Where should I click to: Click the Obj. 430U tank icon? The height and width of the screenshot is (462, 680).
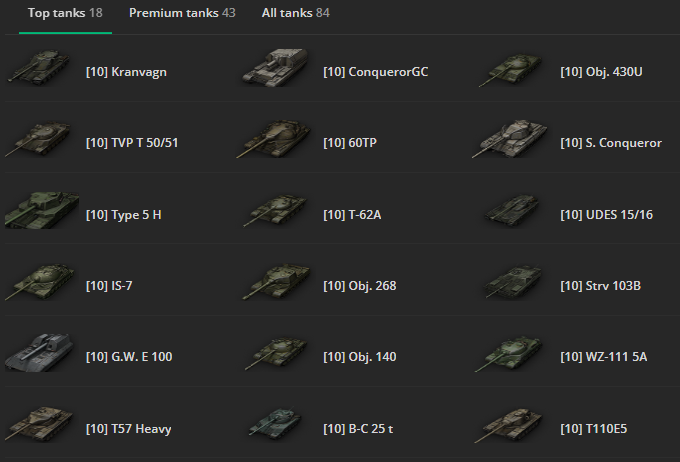click(x=511, y=69)
